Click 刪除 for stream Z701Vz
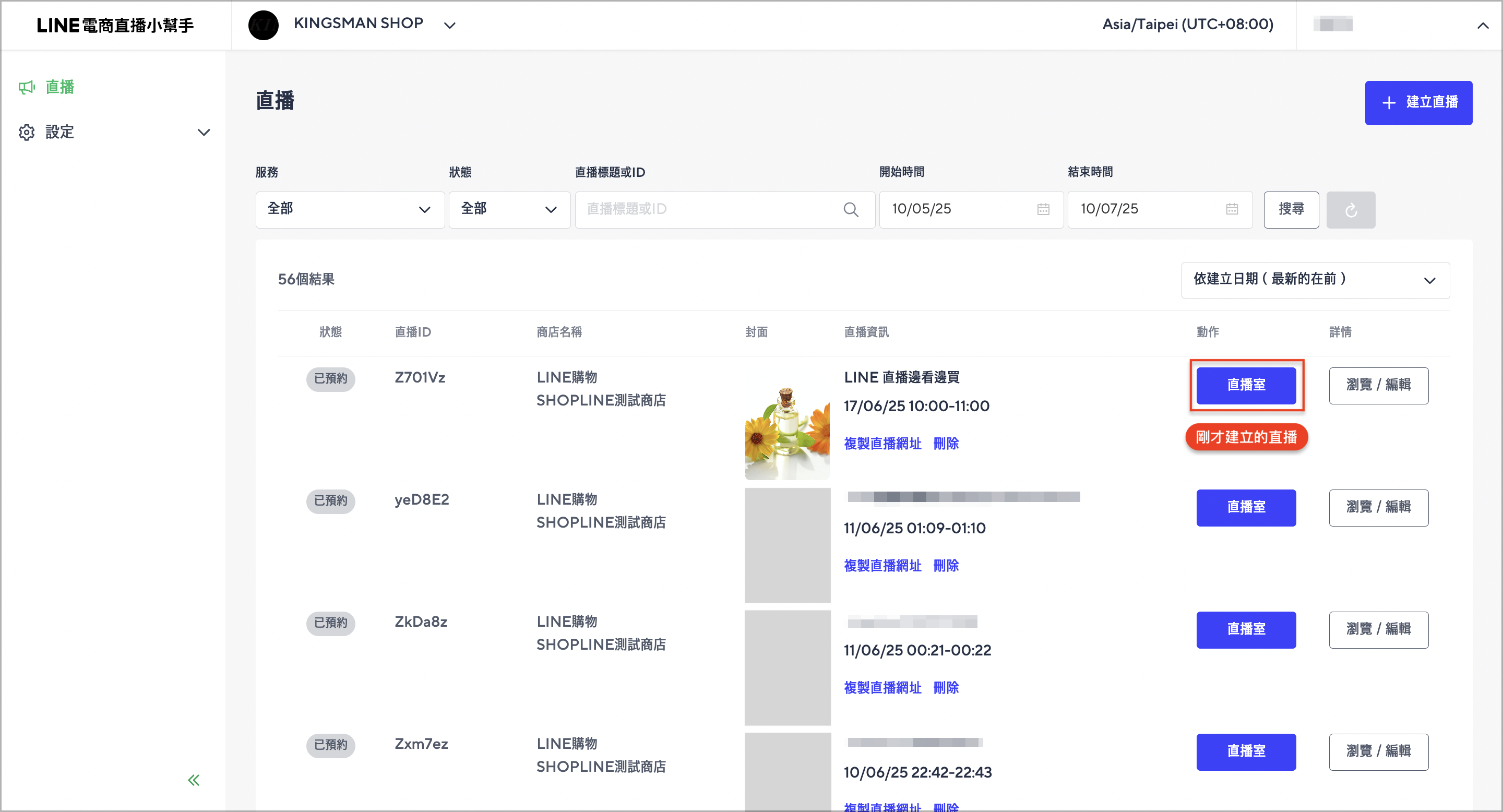Viewport: 1503px width, 812px height. (946, 444)
